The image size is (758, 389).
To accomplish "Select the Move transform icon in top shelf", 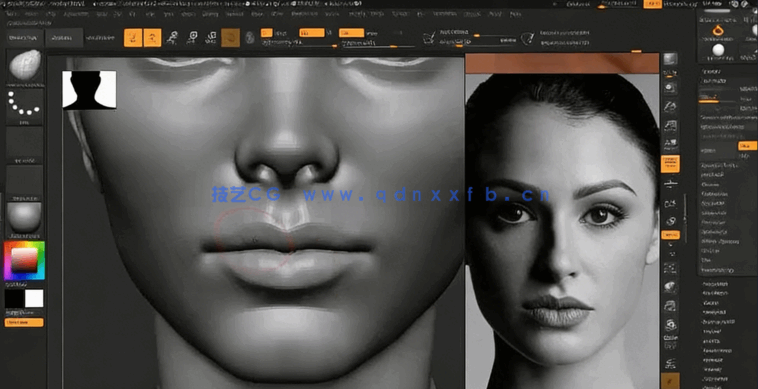I will click(172, 38).
